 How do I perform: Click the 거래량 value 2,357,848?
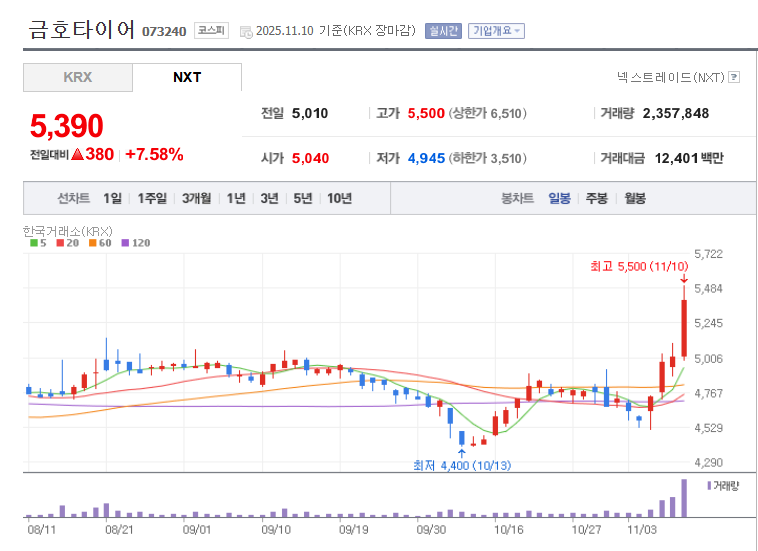point(676,114)
